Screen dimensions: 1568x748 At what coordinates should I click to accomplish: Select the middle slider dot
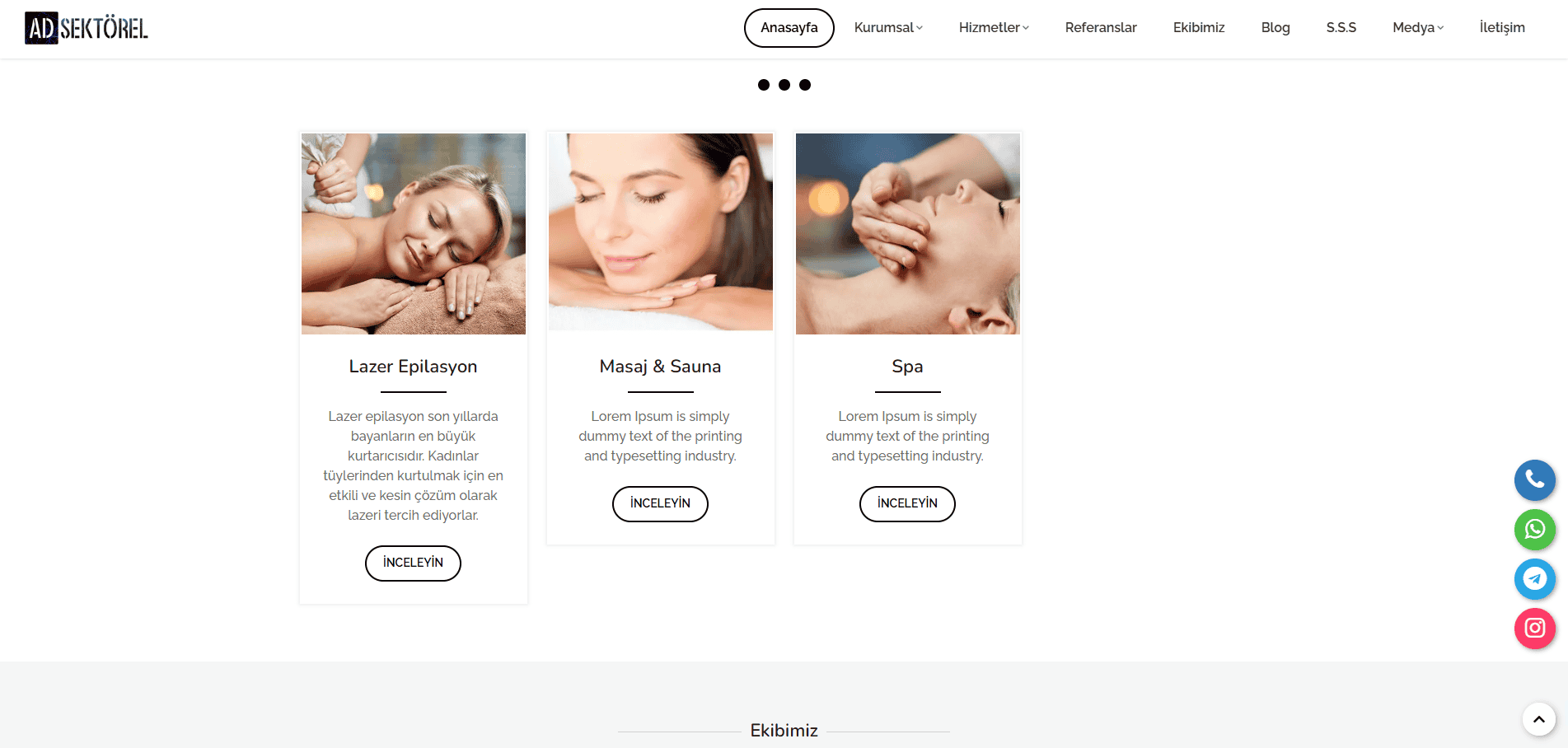[x=784, y=85]
